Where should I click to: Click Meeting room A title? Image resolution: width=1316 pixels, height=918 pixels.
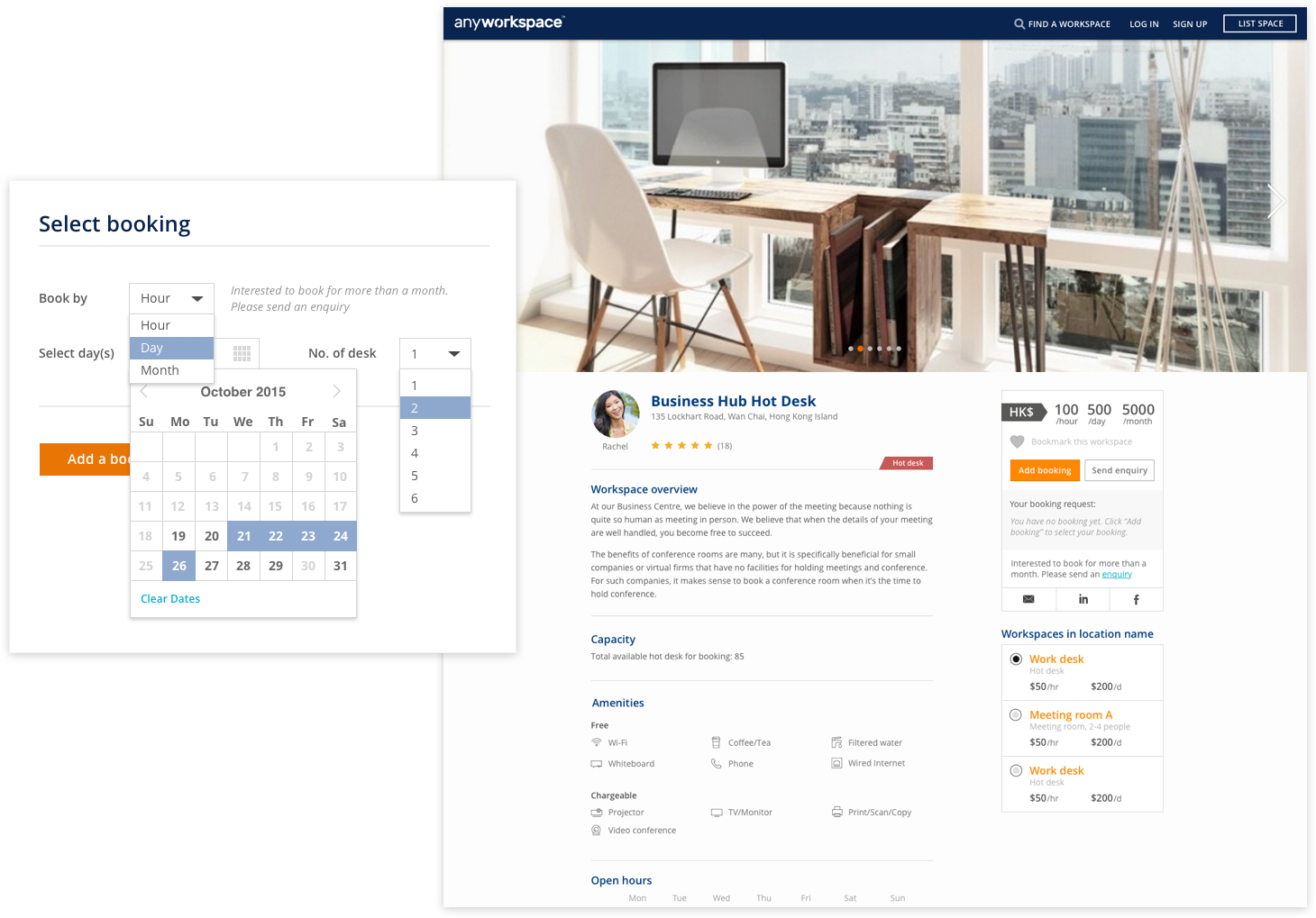coord(1071,714)
